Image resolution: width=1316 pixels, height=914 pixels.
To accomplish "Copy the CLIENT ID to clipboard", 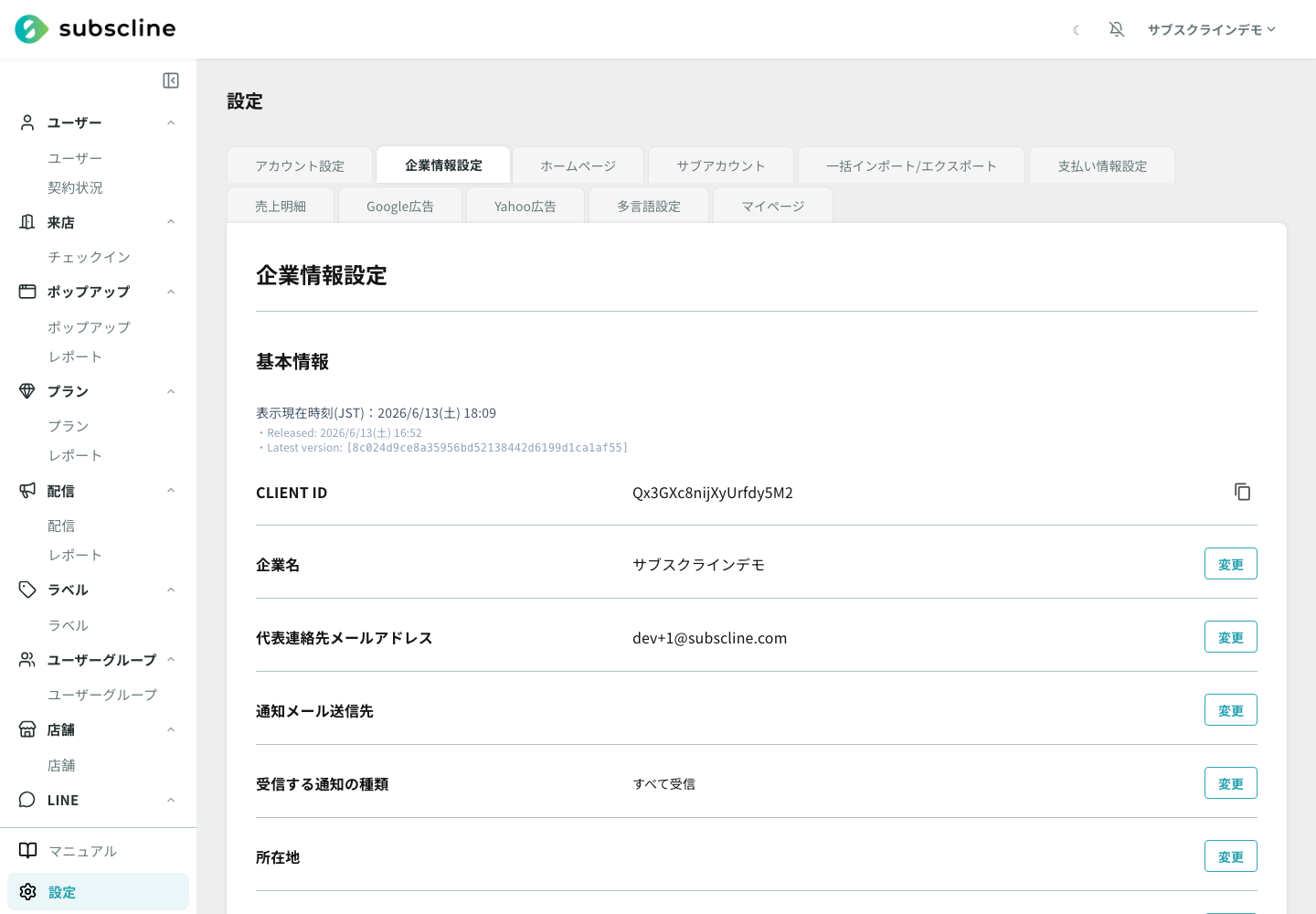I will tap(1242, 492).
